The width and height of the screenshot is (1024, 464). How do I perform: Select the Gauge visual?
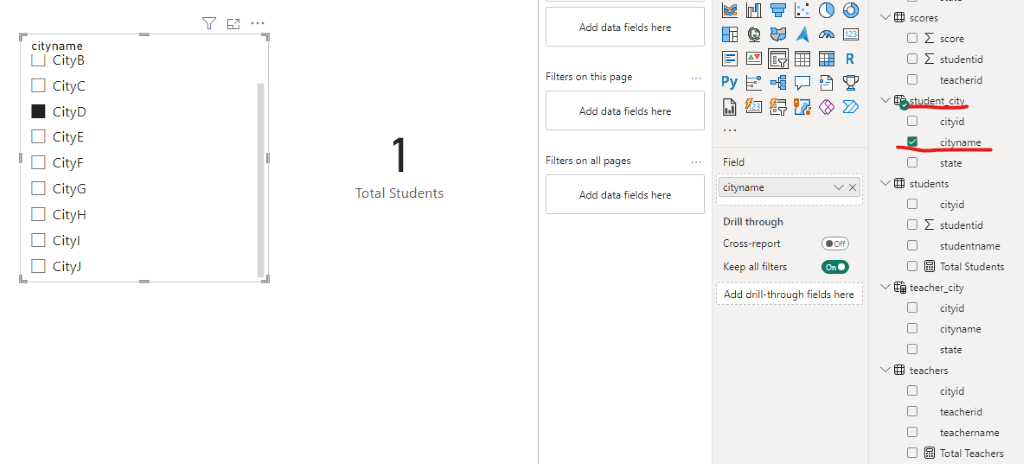click(x=826, y=34)
